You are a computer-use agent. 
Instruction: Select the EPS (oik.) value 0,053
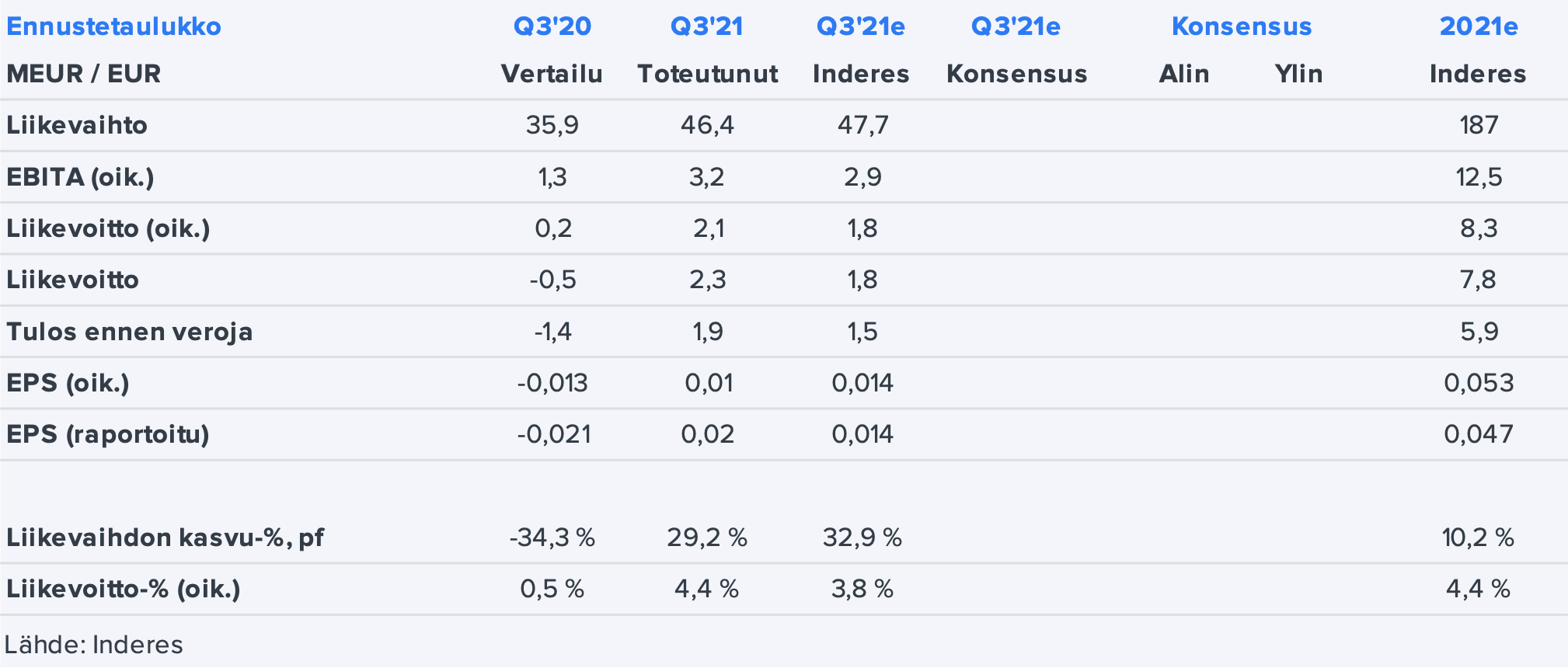pos(1478,383)
